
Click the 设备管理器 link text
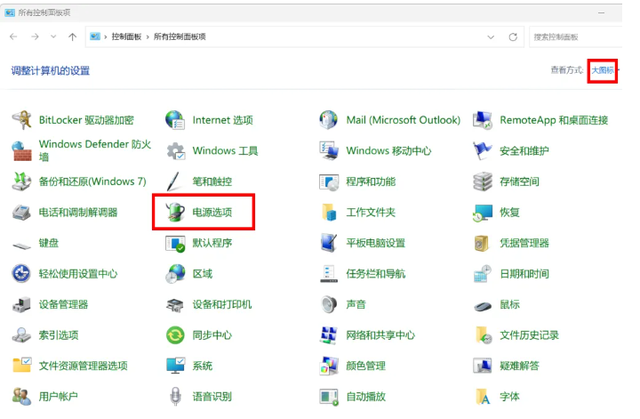(x=63, y=305)
